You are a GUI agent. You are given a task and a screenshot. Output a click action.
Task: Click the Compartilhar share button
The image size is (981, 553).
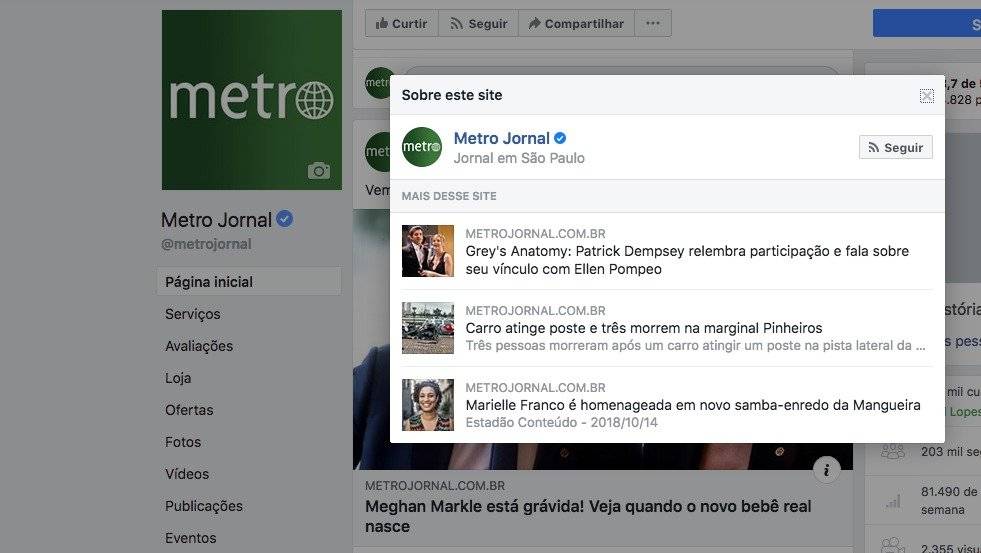576,24
